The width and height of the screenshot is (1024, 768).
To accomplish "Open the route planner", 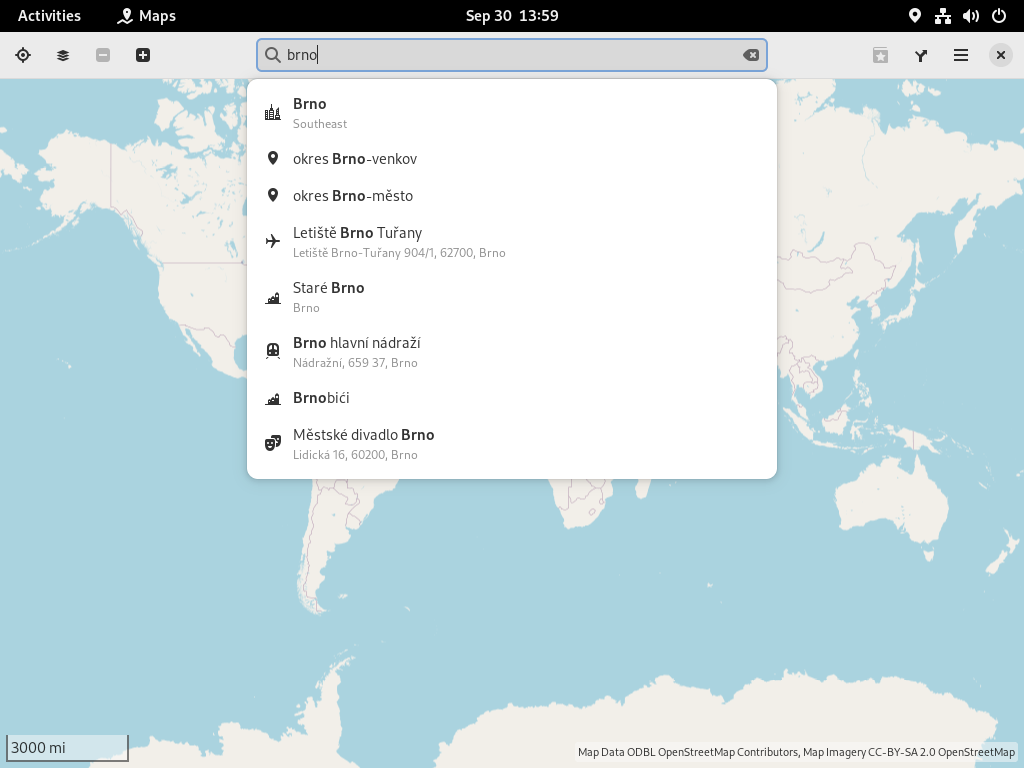I will click(x=921, y=56).
